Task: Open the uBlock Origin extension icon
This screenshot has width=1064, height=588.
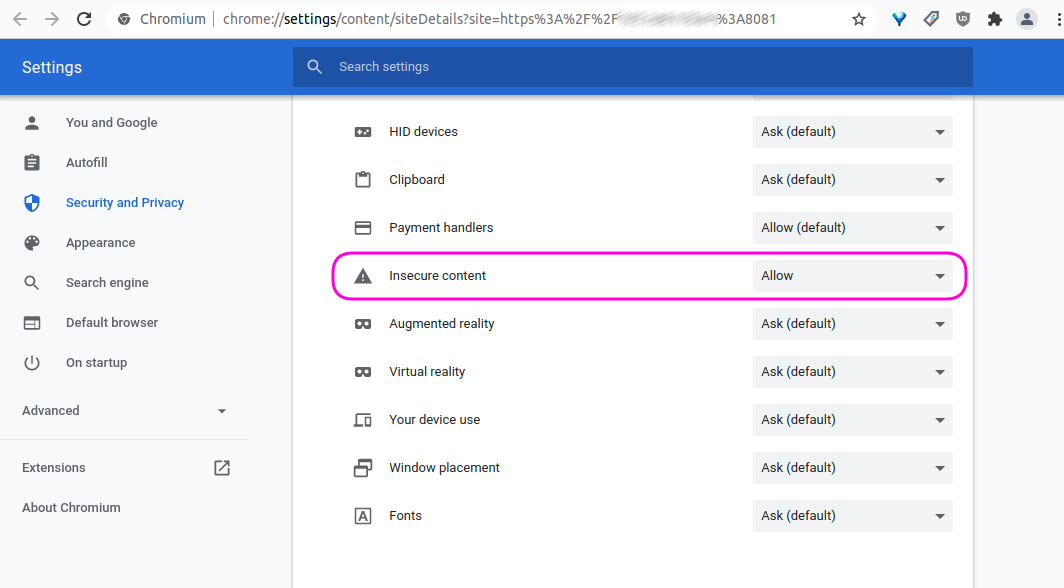Action: 962,18
